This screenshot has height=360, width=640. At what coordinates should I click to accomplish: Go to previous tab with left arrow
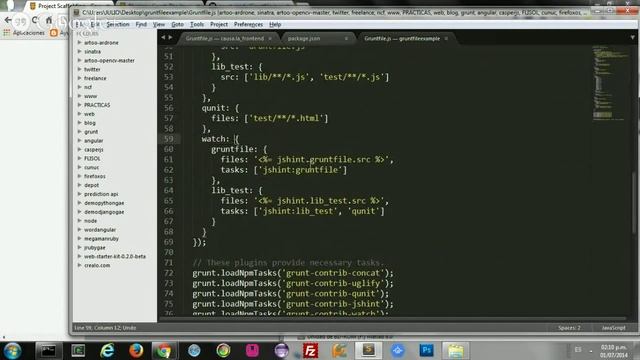coord(163,38)
